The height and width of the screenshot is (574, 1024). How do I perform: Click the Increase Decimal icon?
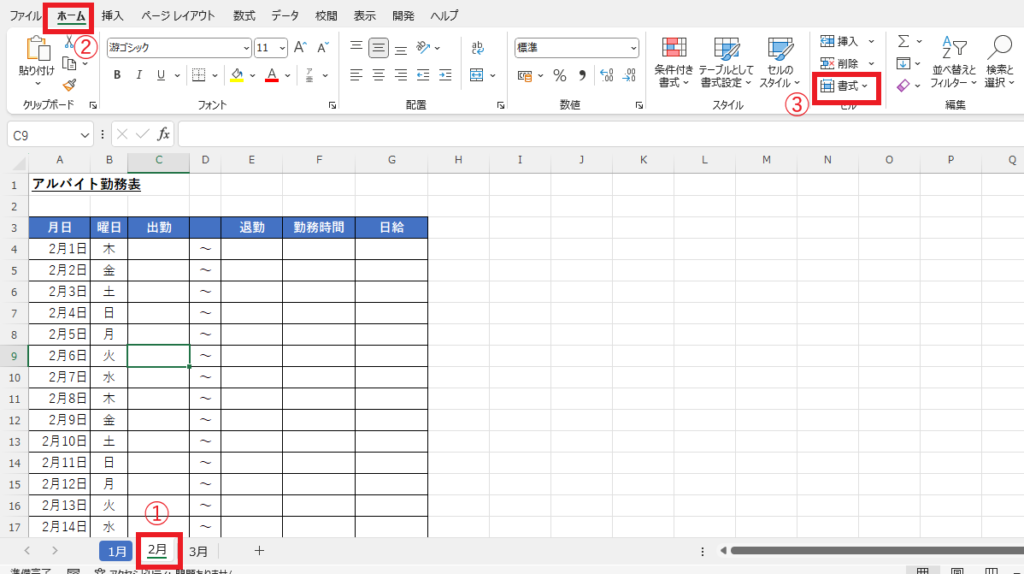tap(606, 76)
